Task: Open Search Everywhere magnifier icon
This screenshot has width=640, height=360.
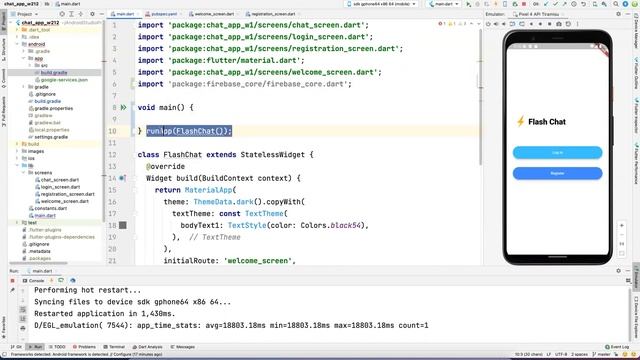Action: (x=616, y=4)
